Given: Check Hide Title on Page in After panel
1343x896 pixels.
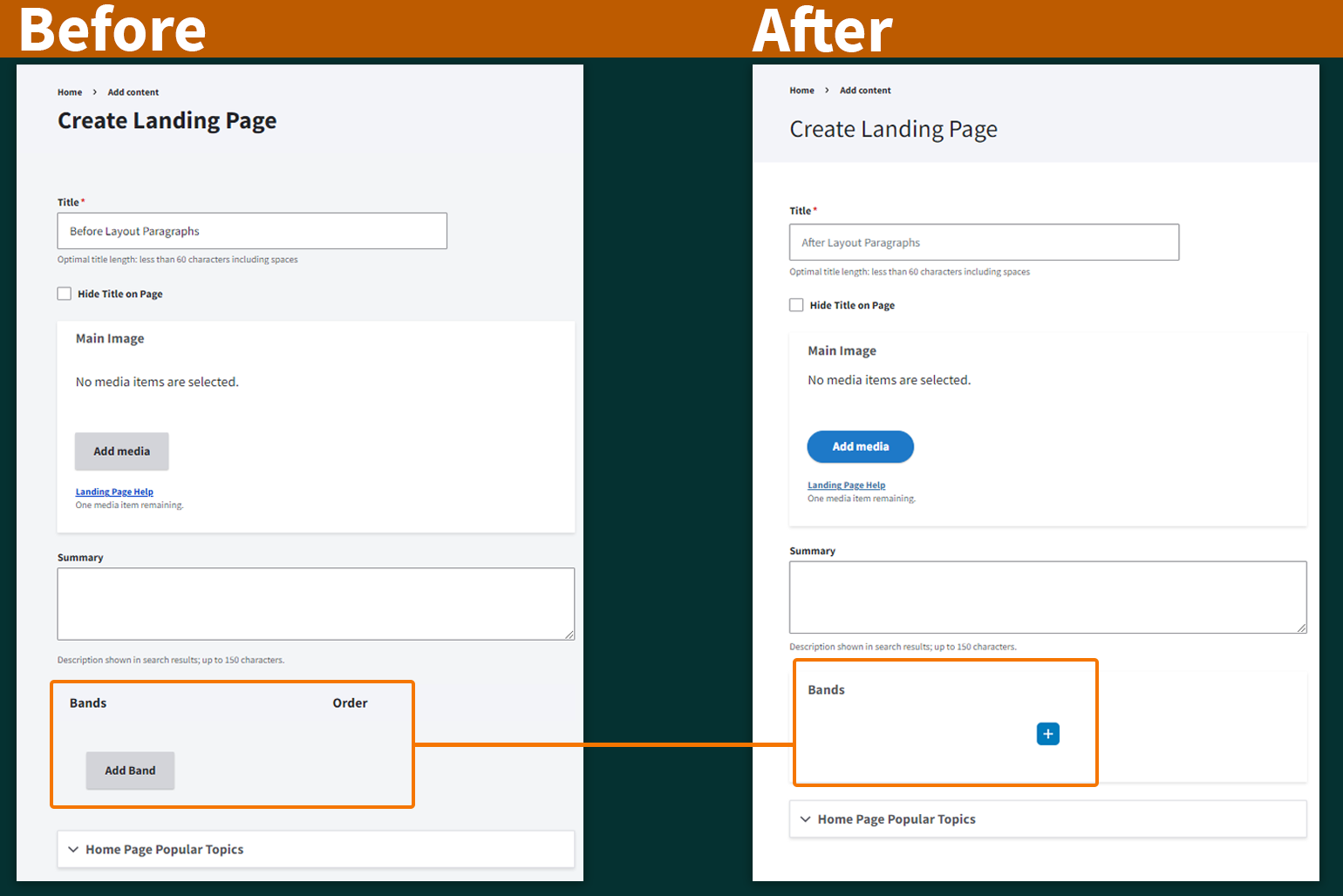Looking at the screenshot, I should click(796, 305).
